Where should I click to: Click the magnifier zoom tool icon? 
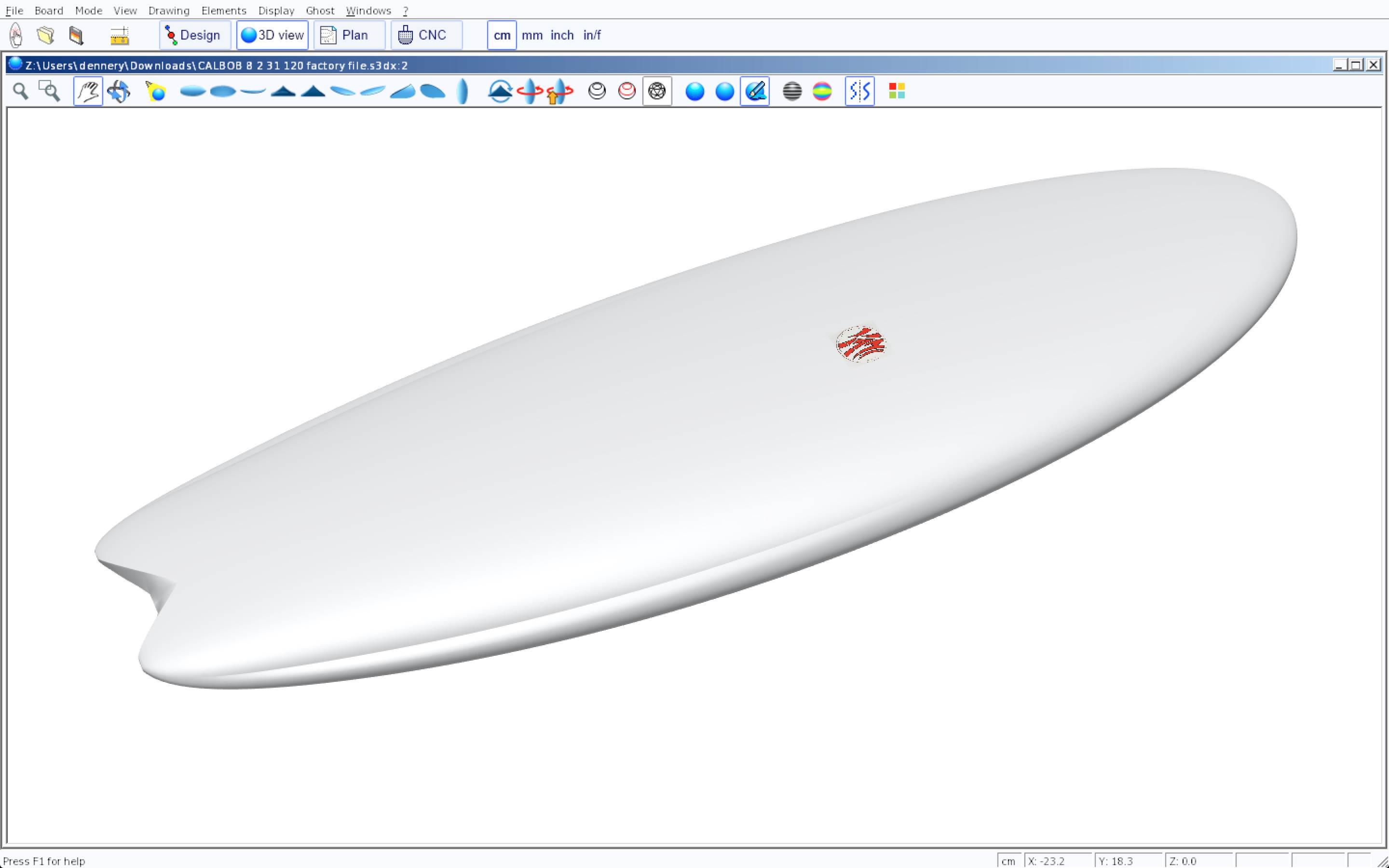tap(21, 91)
